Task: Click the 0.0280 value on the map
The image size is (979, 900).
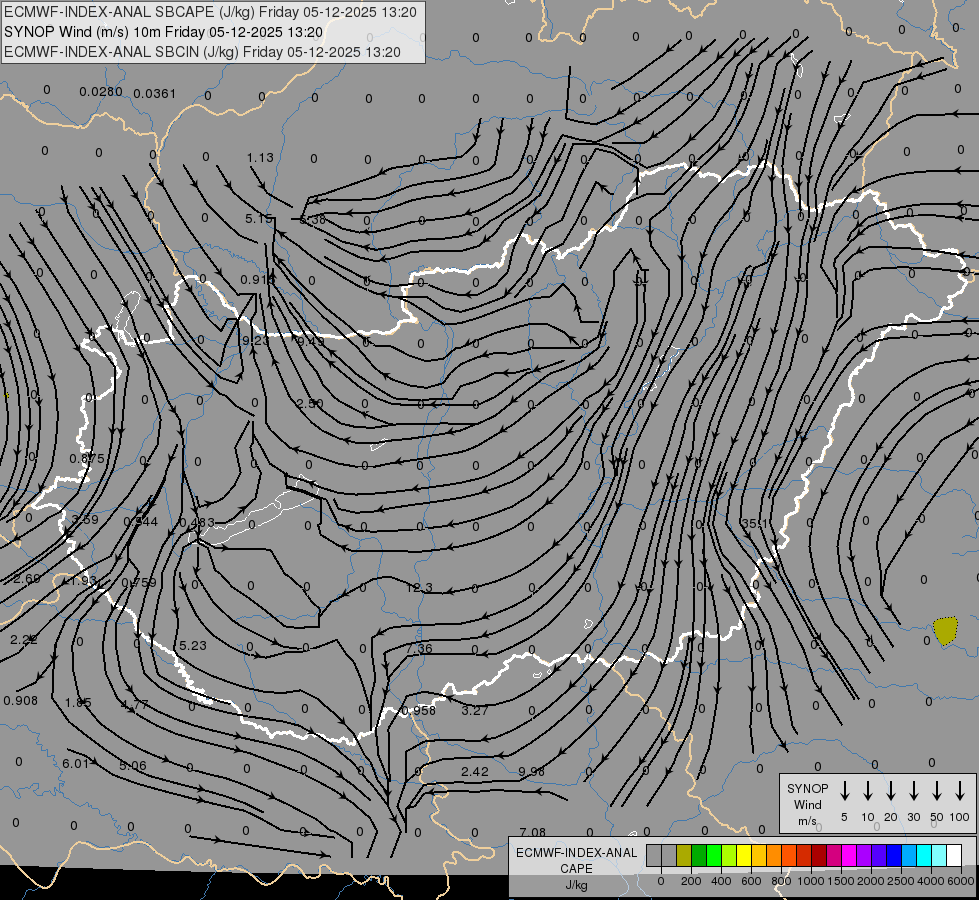Action: point(101,92)
